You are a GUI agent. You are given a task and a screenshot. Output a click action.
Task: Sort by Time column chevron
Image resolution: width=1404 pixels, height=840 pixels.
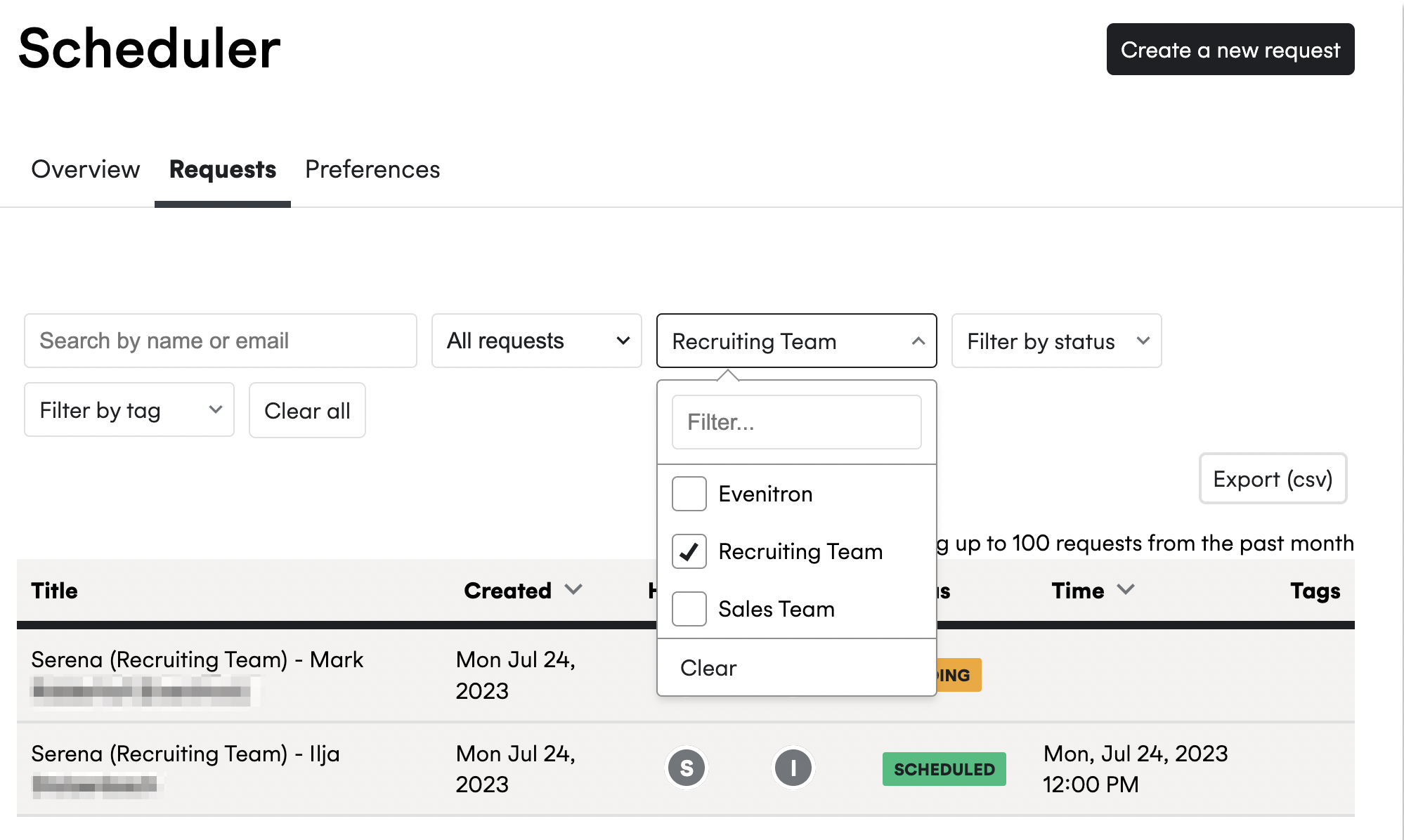click(1126, 590)
